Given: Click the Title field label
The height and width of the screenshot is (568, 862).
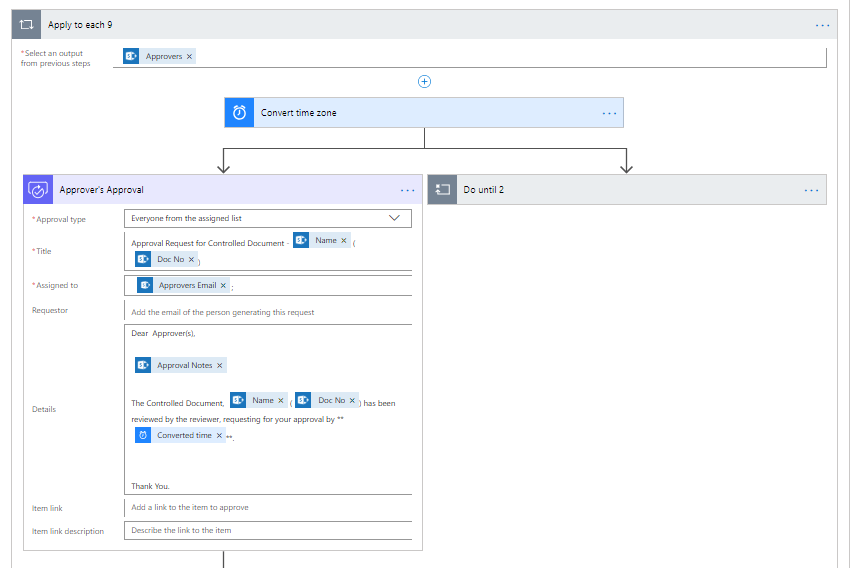Looking at the screenshot, I should click(43, 251).
